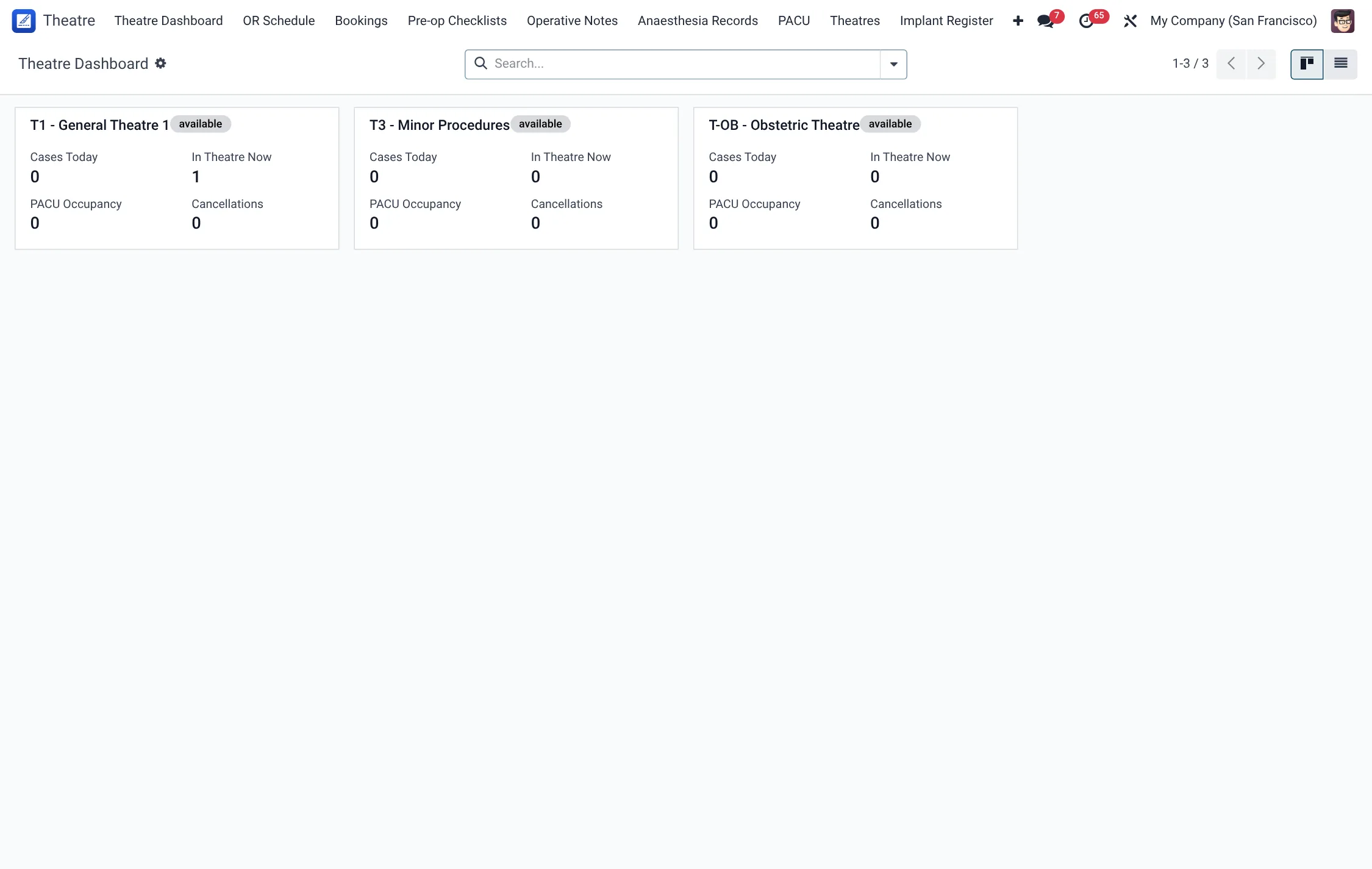Click the available badge on T1 card
The height and width of the screenshot is (869, 1372).
[201, 124]
